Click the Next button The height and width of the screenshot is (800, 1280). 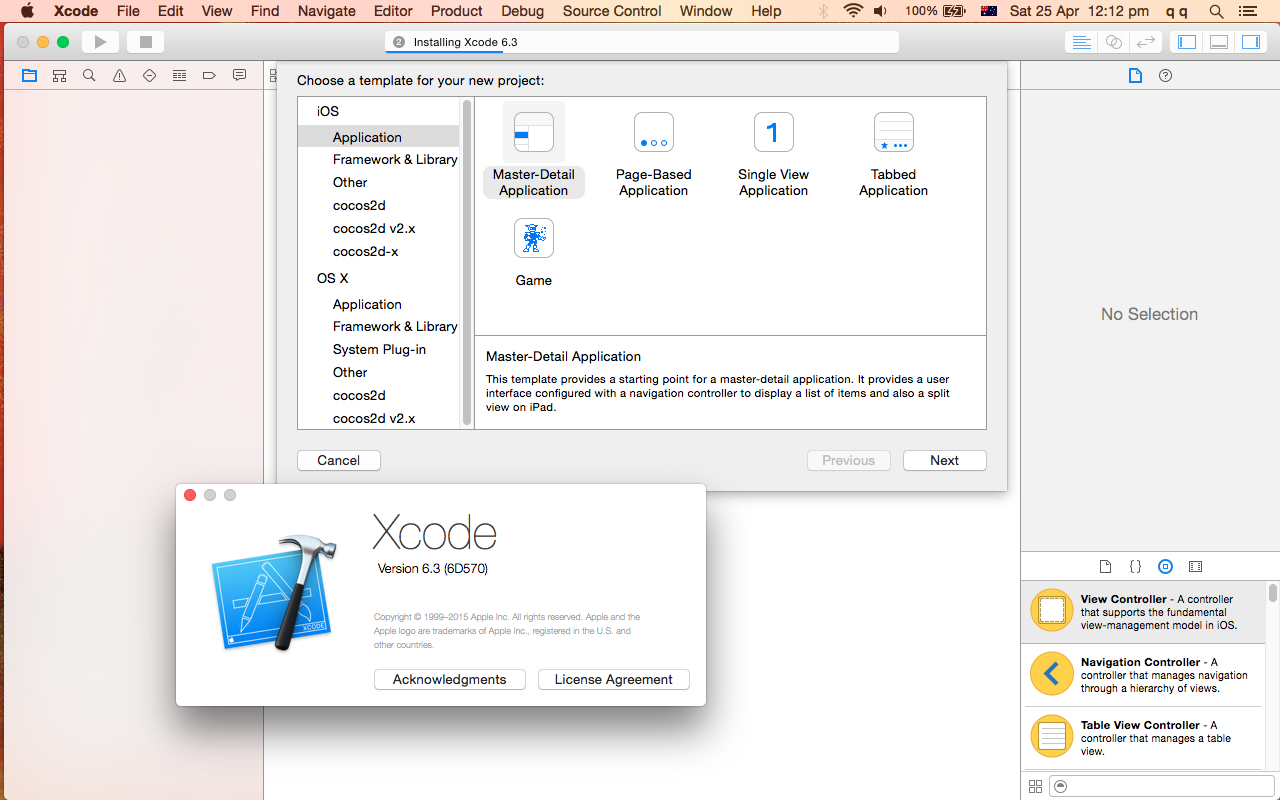pos(945,460)
